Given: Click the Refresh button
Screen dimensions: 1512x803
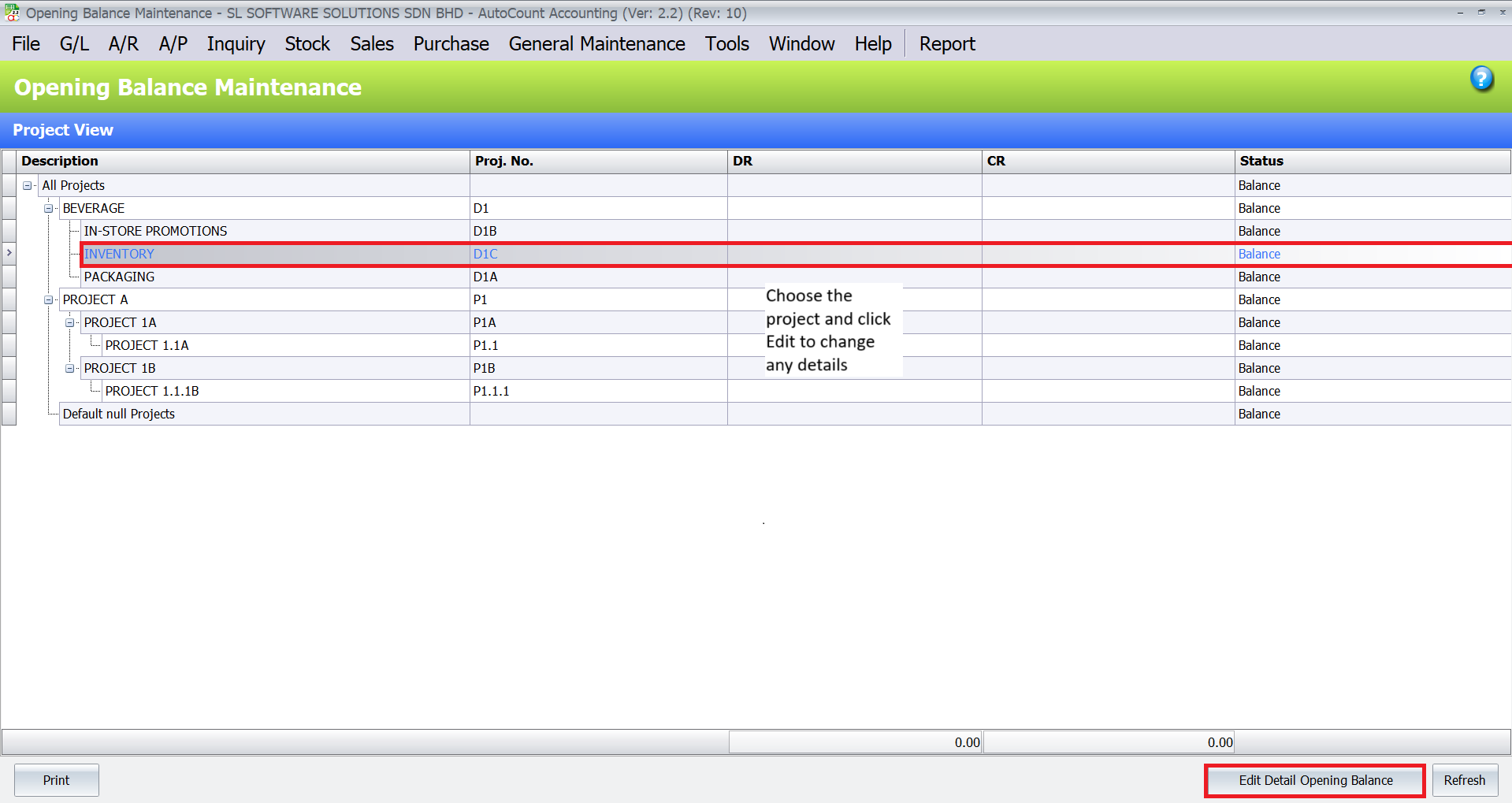Looking at the screenshot, I should click(x=1464, y=780).
